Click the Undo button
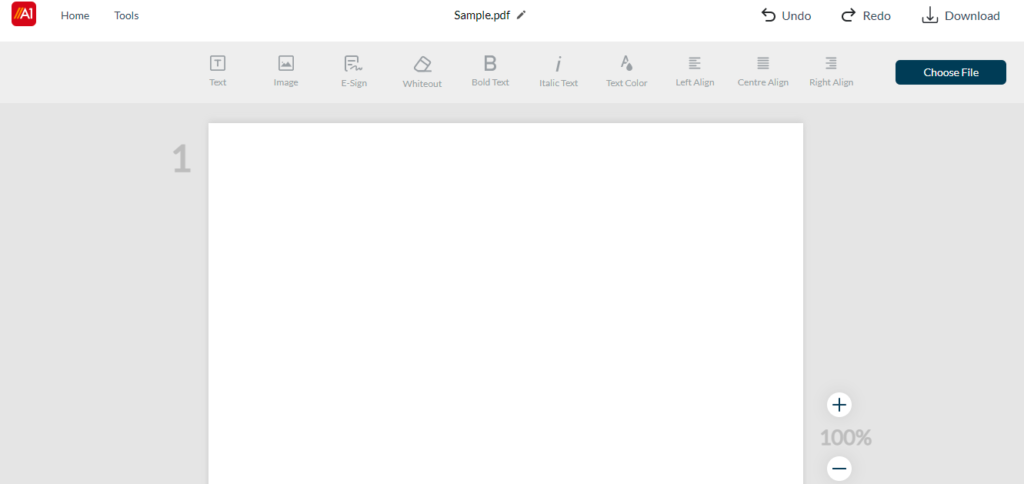 [x=785, y=15]
